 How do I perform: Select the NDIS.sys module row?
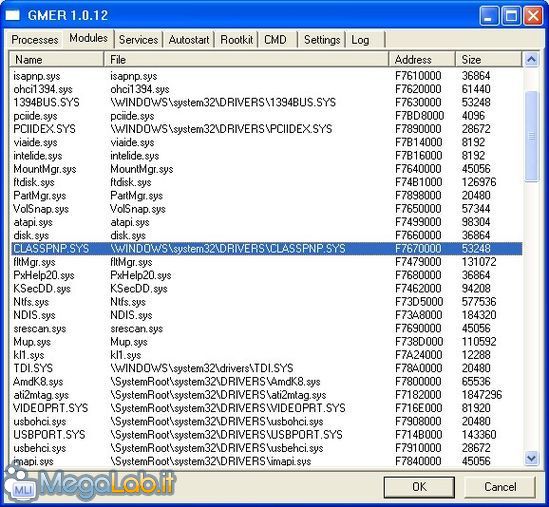pyautogui.click(x=267, y=315)
